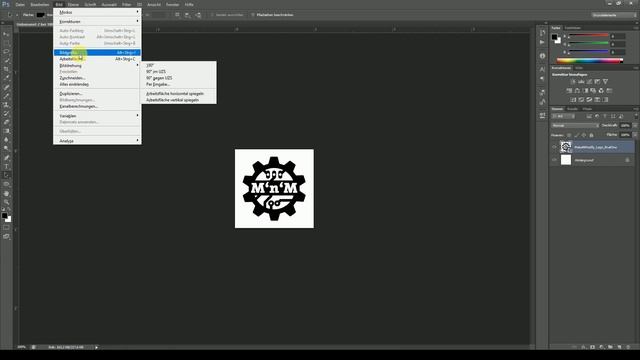Select the Move tool
640x360 pixels.
pos(6,34)
